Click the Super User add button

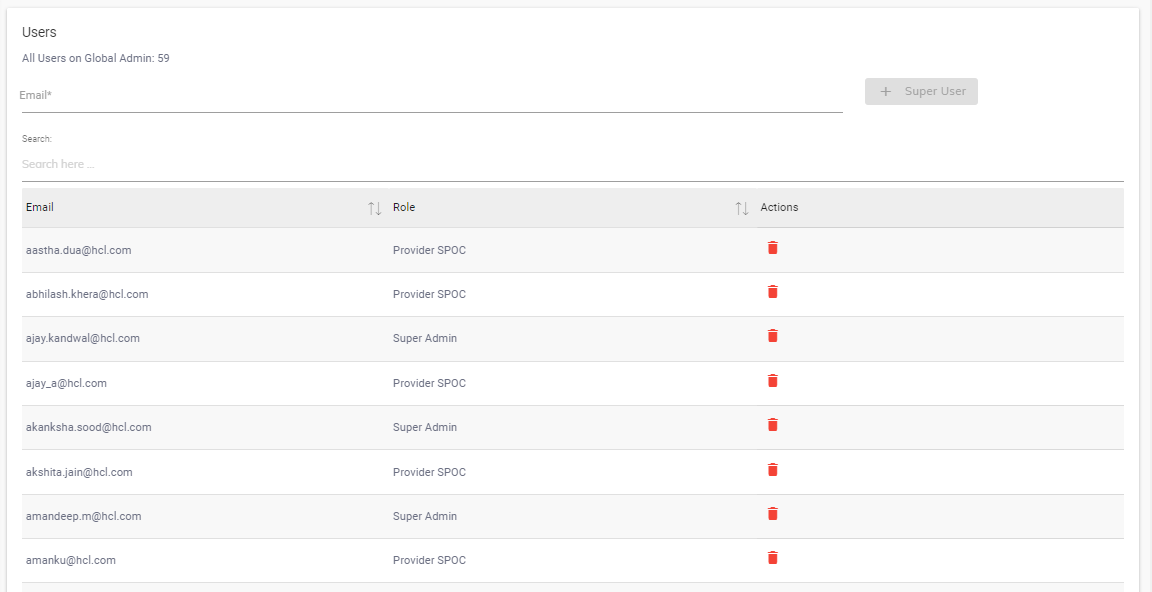[x=921, y=92]
